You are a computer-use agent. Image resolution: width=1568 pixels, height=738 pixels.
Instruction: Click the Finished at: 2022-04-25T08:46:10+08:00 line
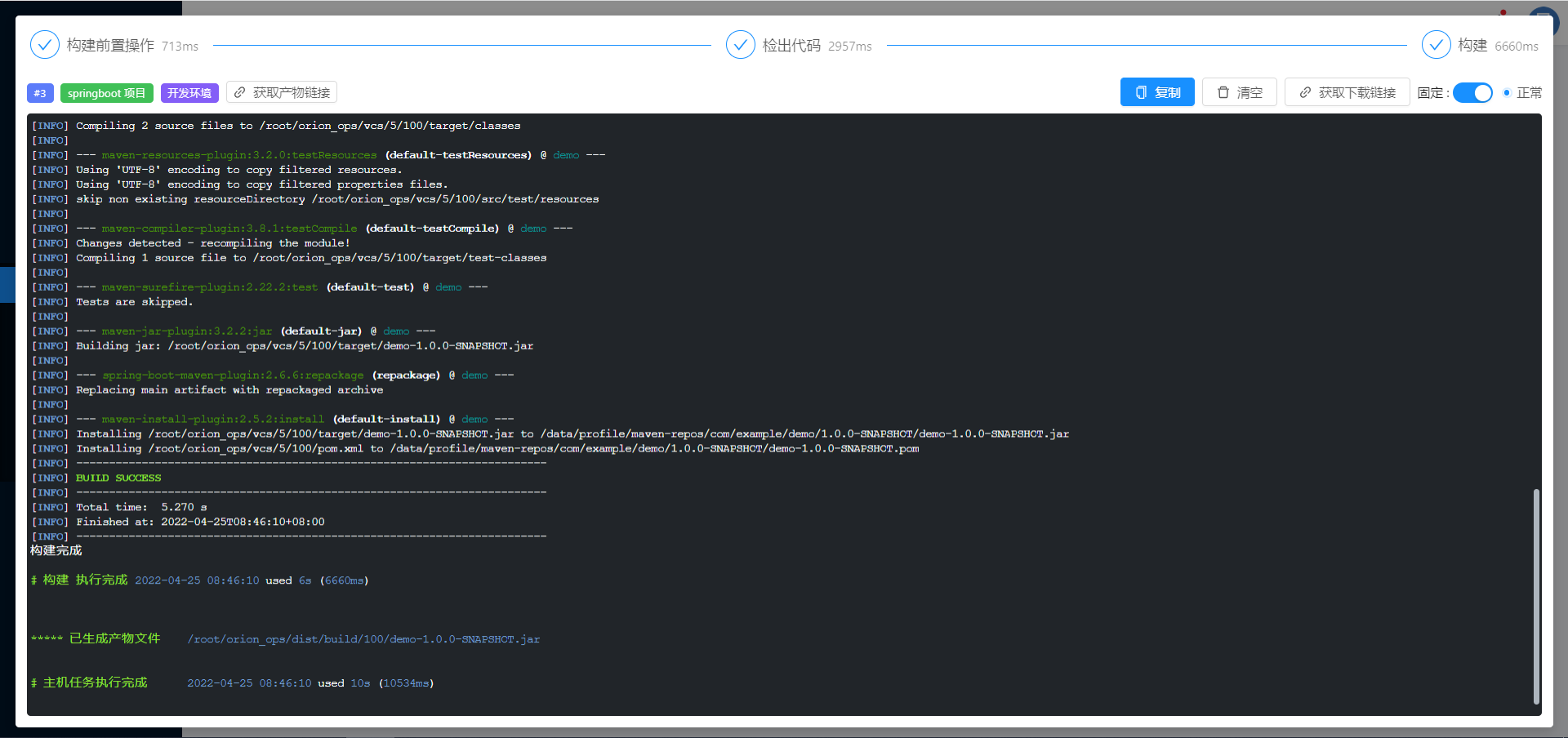178,522
